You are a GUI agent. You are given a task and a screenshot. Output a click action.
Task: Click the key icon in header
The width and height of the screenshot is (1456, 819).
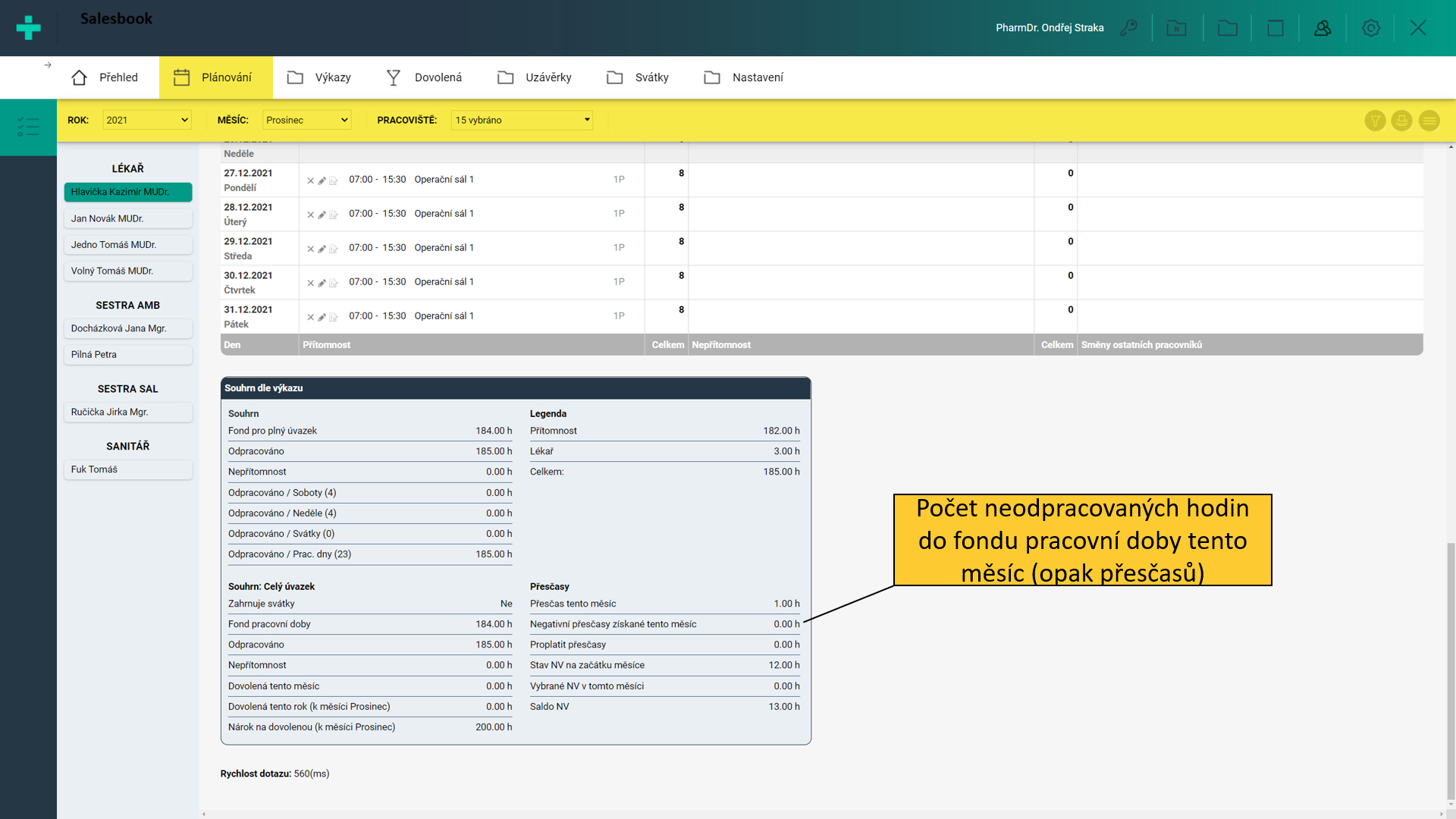click(x=1129, y=28)
